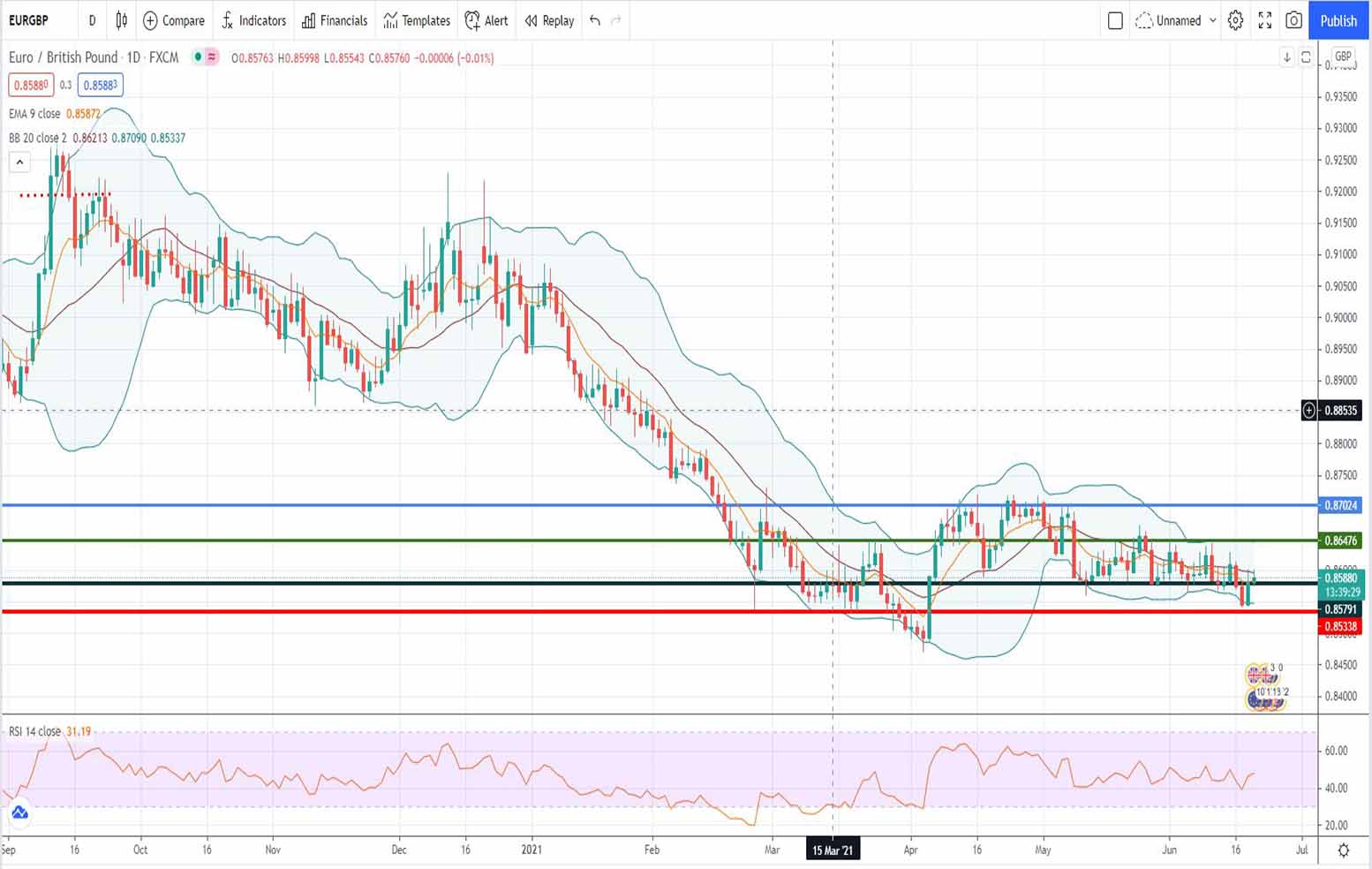Open time axis settings gear at bottom right
Image resolution: width=1372 pixels, height=869 pixels.
pyautogui.click(x=1343, y=850)
